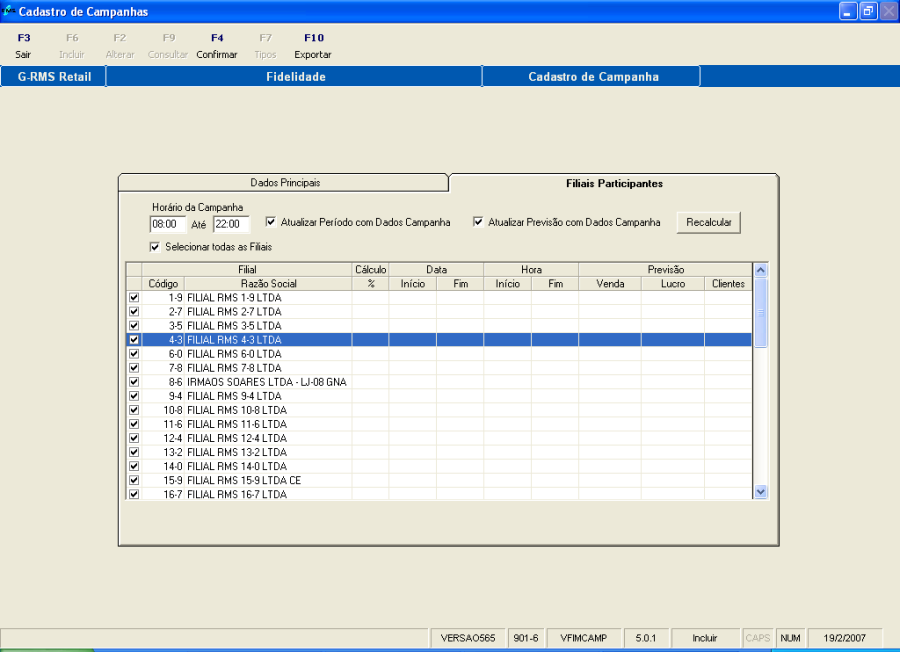
Task: Select row text FILIAL RMS 1-9 LTDA
Action: click(234, 297)
